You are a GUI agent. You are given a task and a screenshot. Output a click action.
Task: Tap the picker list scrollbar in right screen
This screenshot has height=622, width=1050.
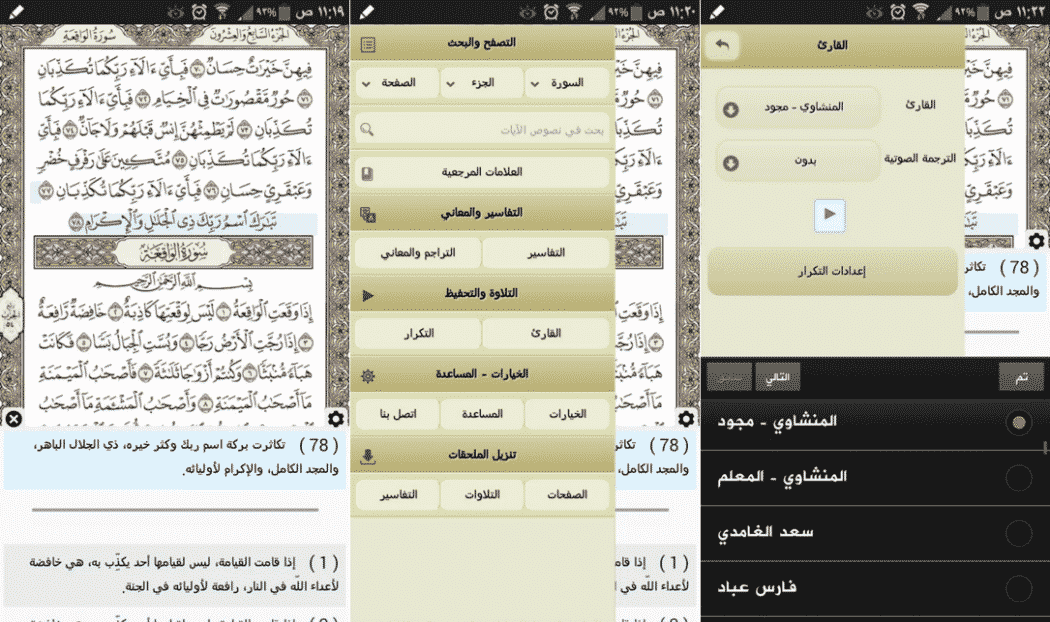[1045, 448]
